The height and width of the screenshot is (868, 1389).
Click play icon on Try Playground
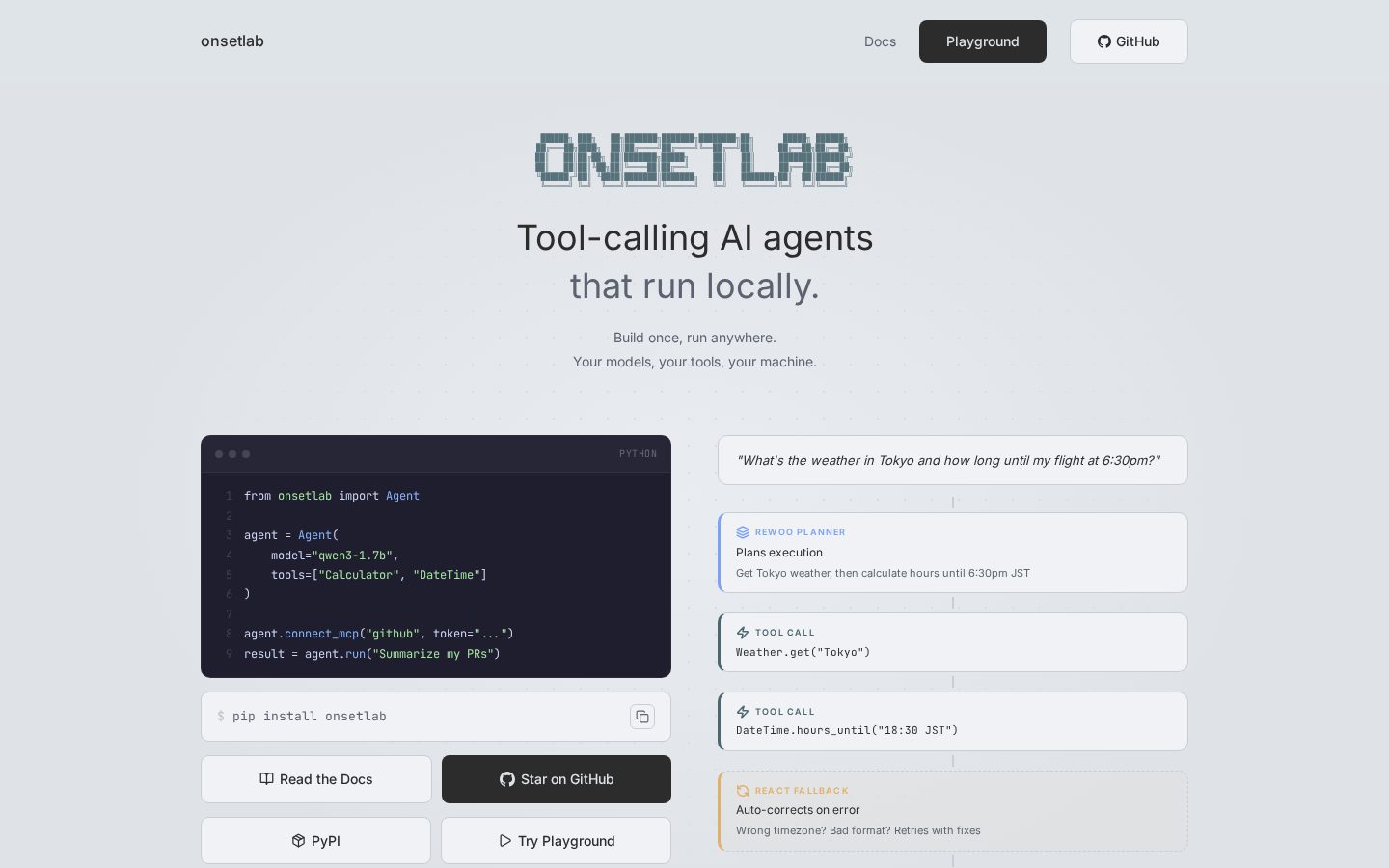pos(504,841)
